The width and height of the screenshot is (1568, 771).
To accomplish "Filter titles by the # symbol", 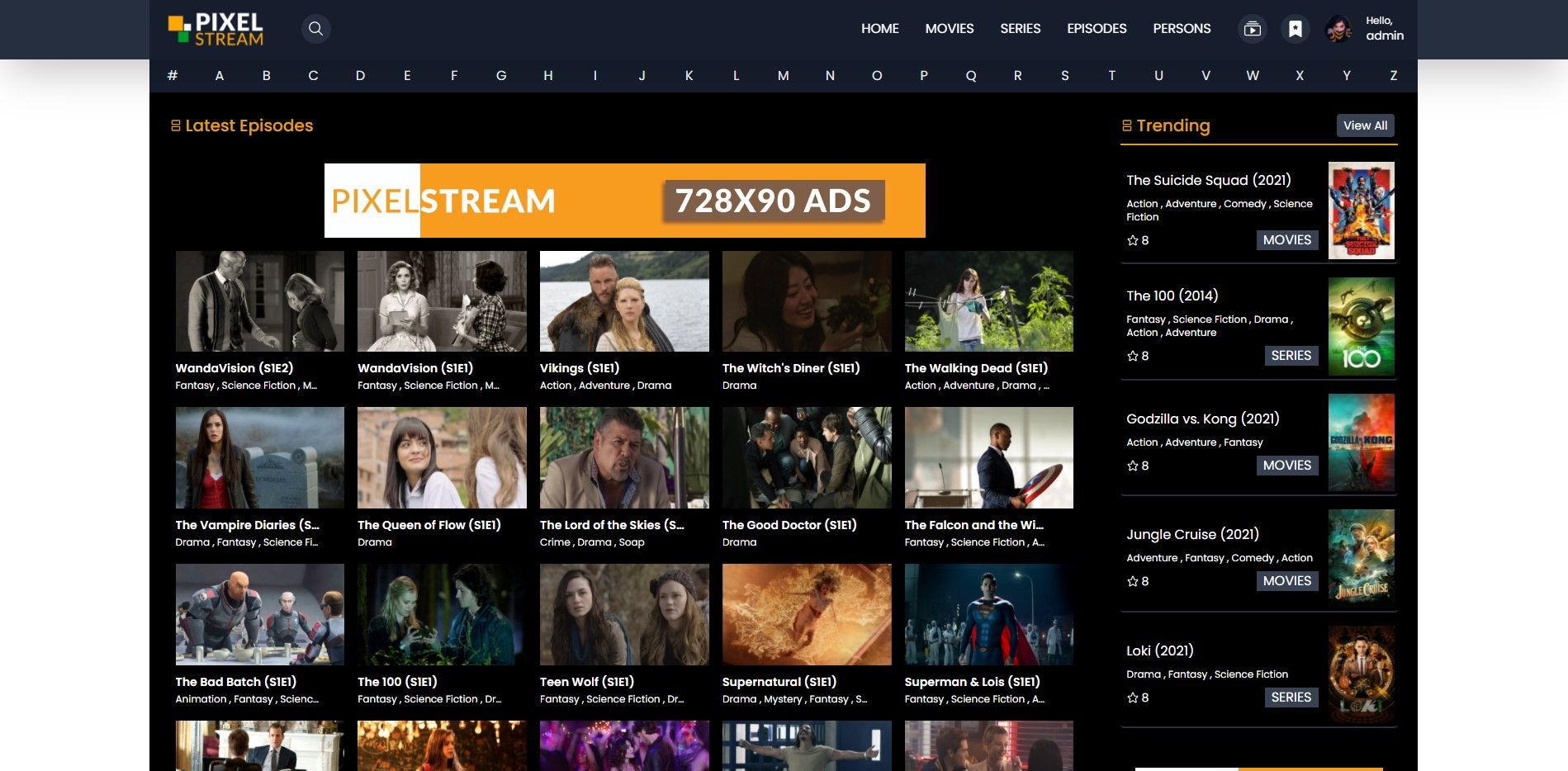I will pyautogui.click(x=173, y=75).
